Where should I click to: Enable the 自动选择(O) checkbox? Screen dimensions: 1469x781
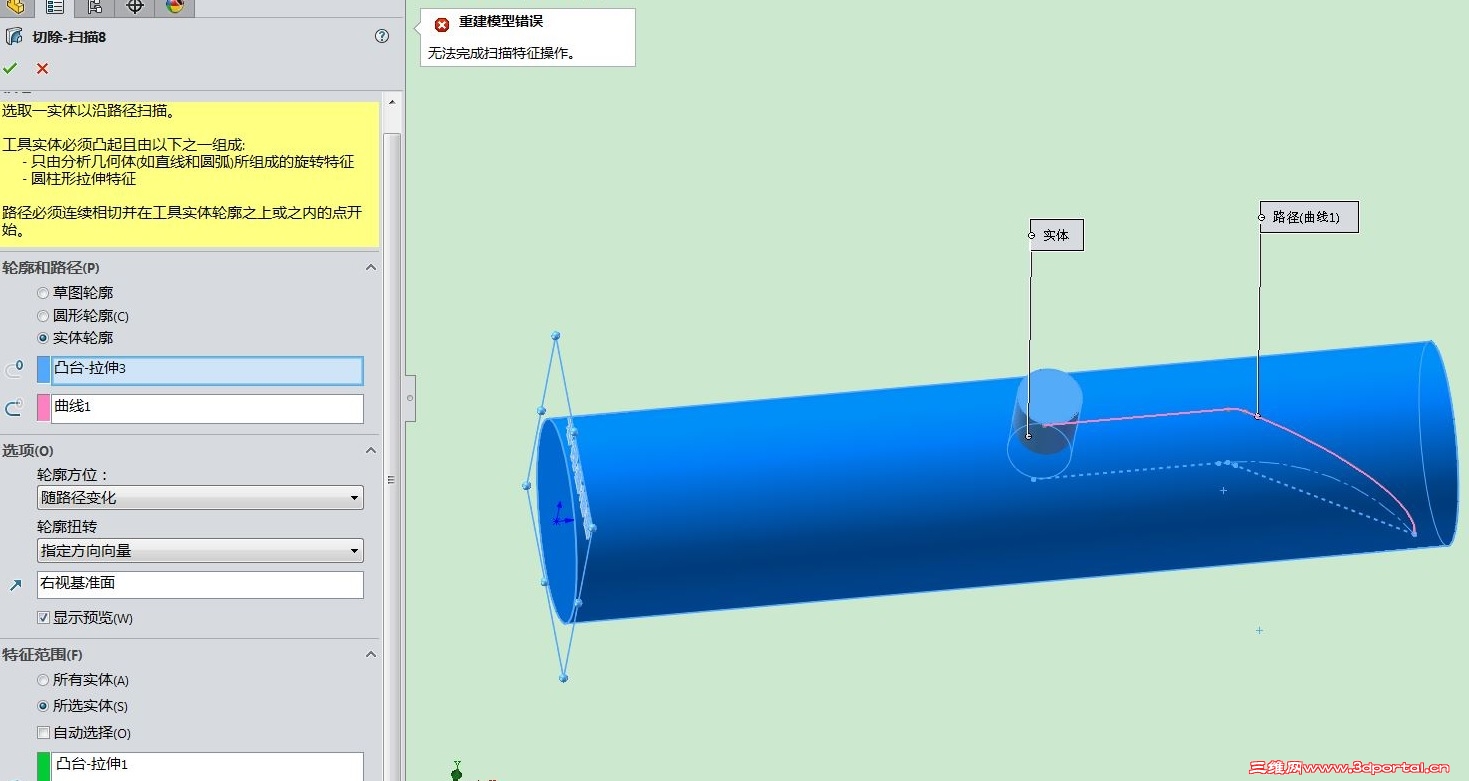pyautogui.click(x=43, y=733)
